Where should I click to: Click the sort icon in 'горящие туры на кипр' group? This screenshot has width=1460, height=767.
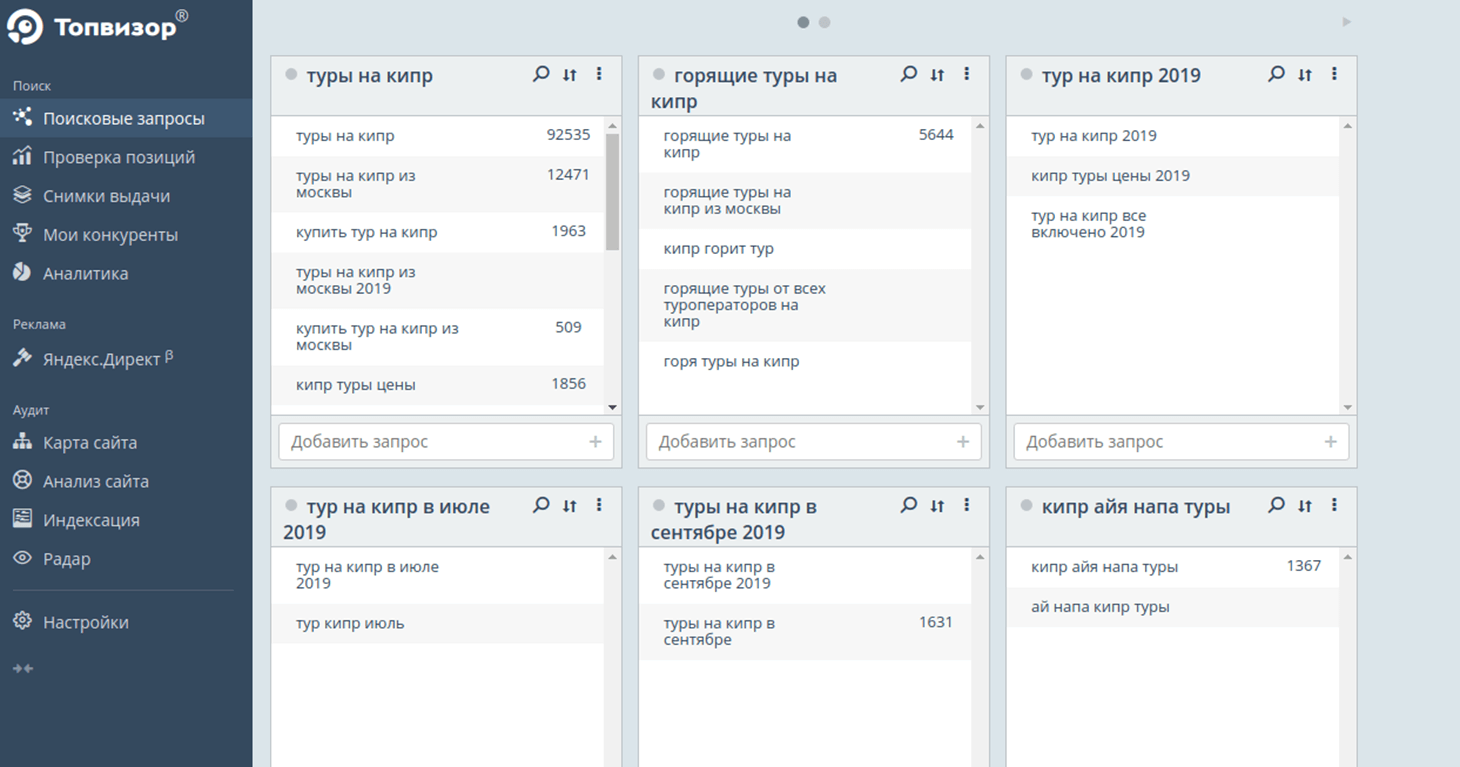click(937, 74)
